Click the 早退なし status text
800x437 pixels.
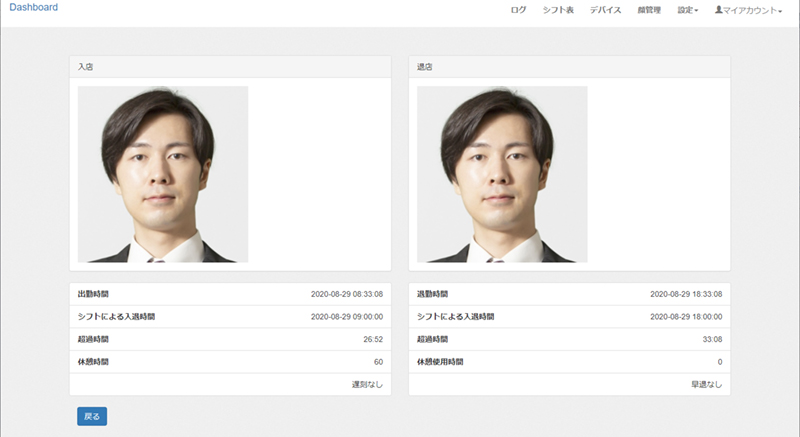pyautogui.click(x=706, y=384)
